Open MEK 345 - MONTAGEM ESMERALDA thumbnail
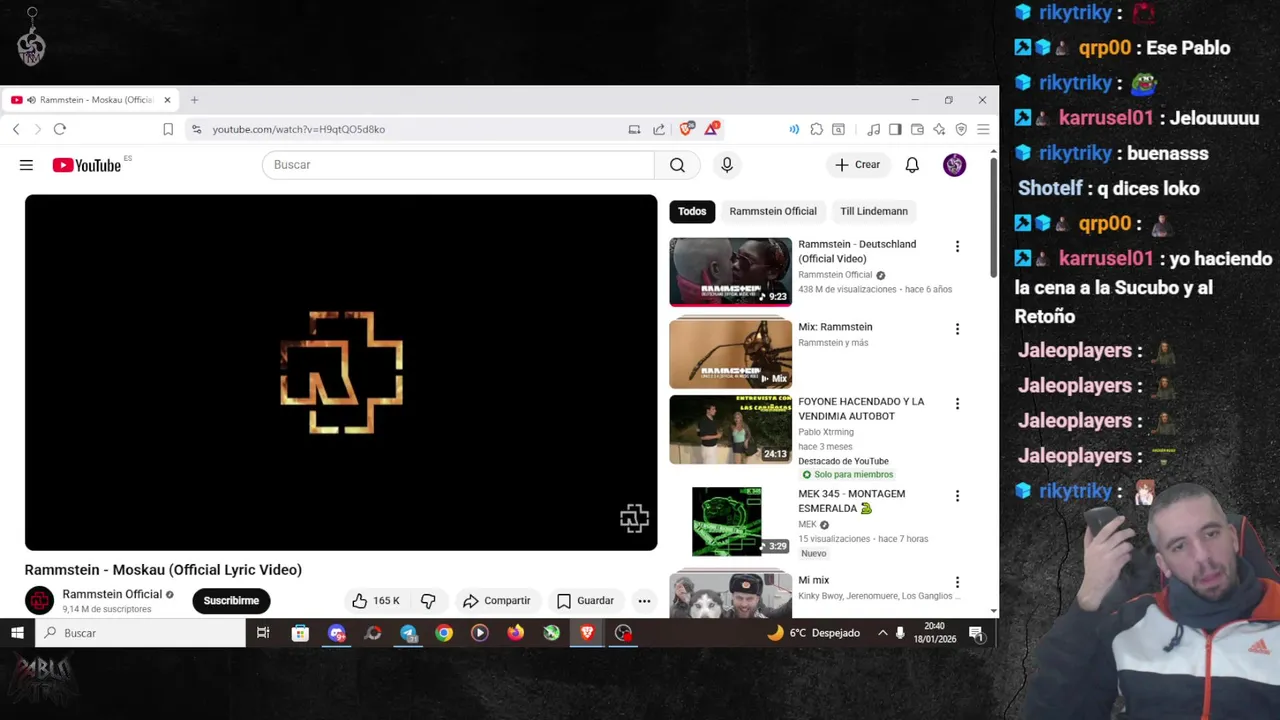Viewport: 1280px width, 720px height. point(730,521)
